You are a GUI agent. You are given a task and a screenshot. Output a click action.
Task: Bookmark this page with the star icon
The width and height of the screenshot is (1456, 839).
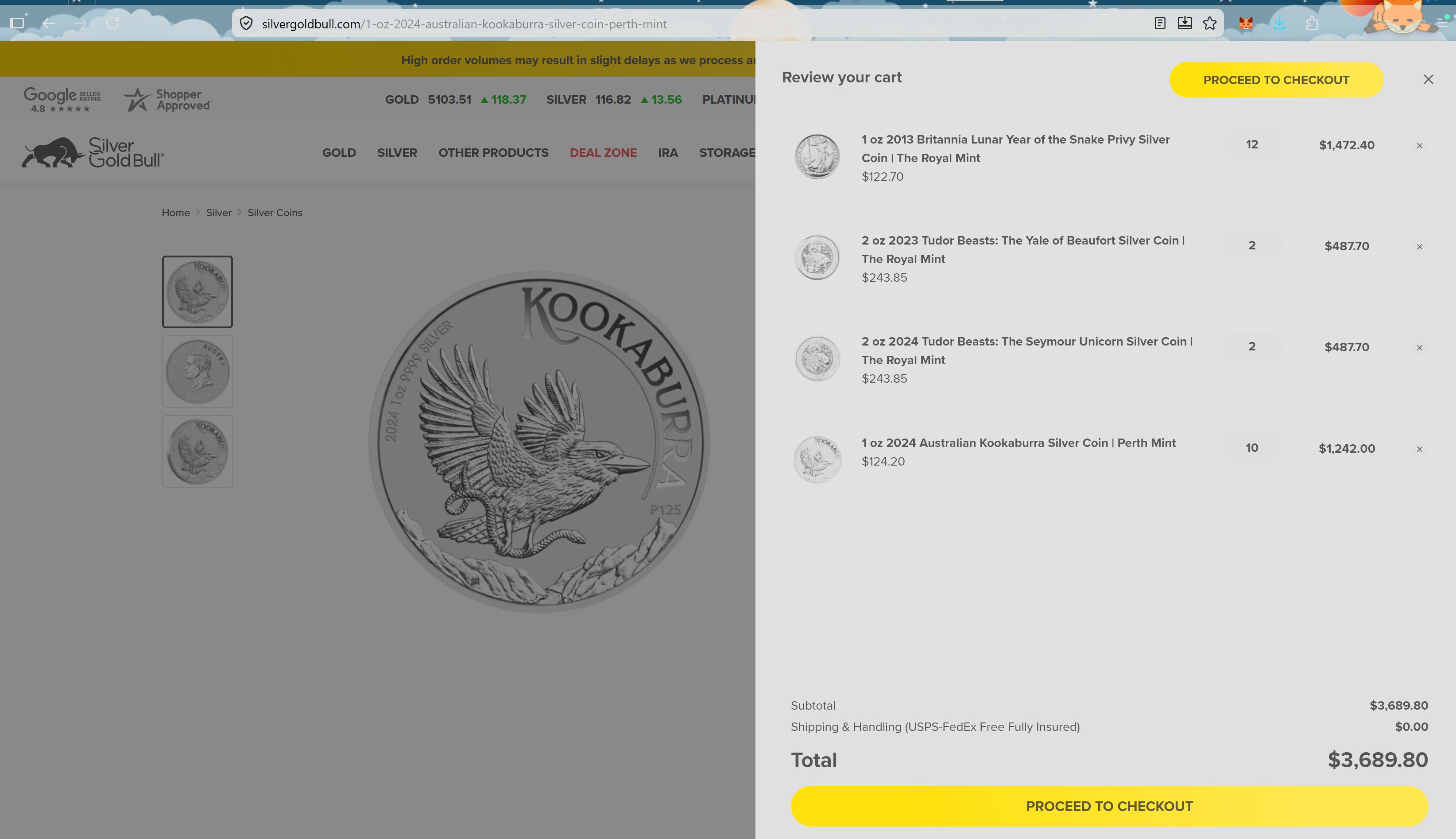point(1209,23)
